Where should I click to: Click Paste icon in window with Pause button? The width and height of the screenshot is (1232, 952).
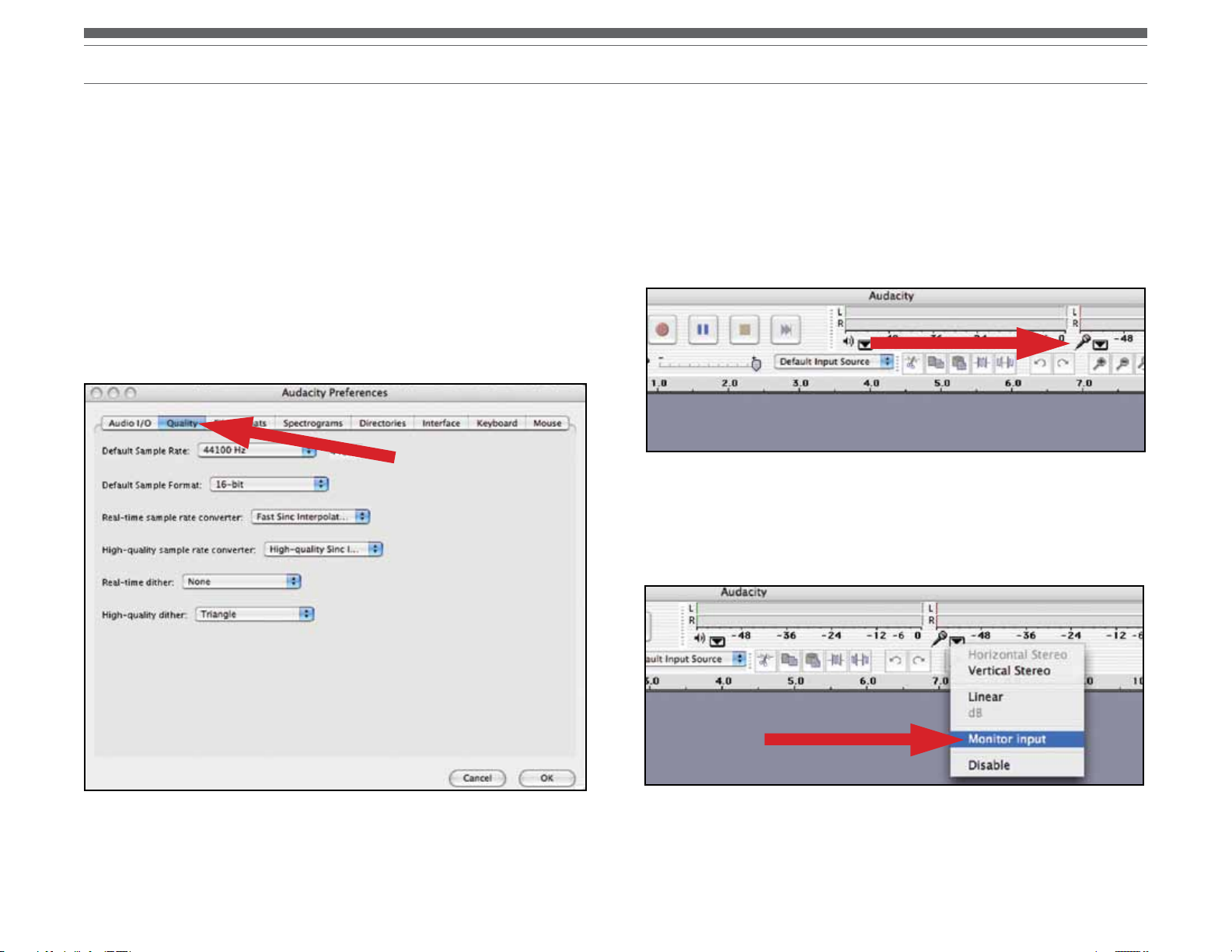coord(958,362)
